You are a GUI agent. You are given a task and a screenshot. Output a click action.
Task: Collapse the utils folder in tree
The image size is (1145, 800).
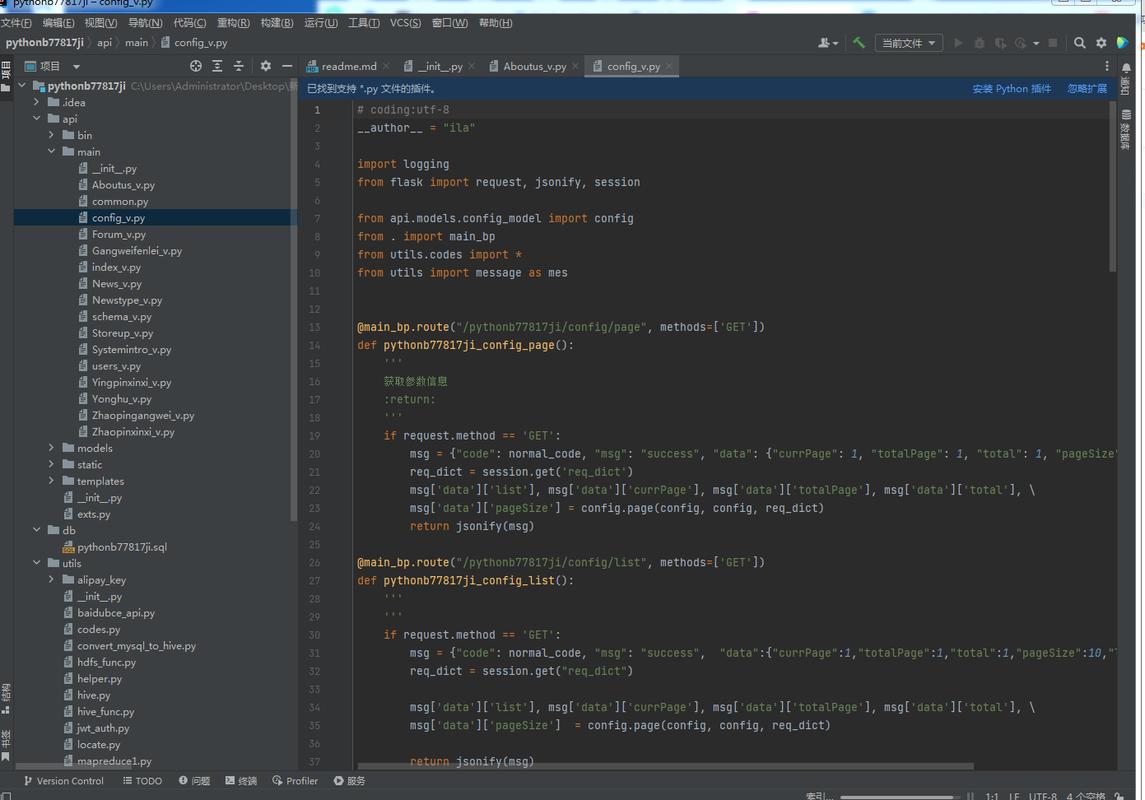click(37, 563)
